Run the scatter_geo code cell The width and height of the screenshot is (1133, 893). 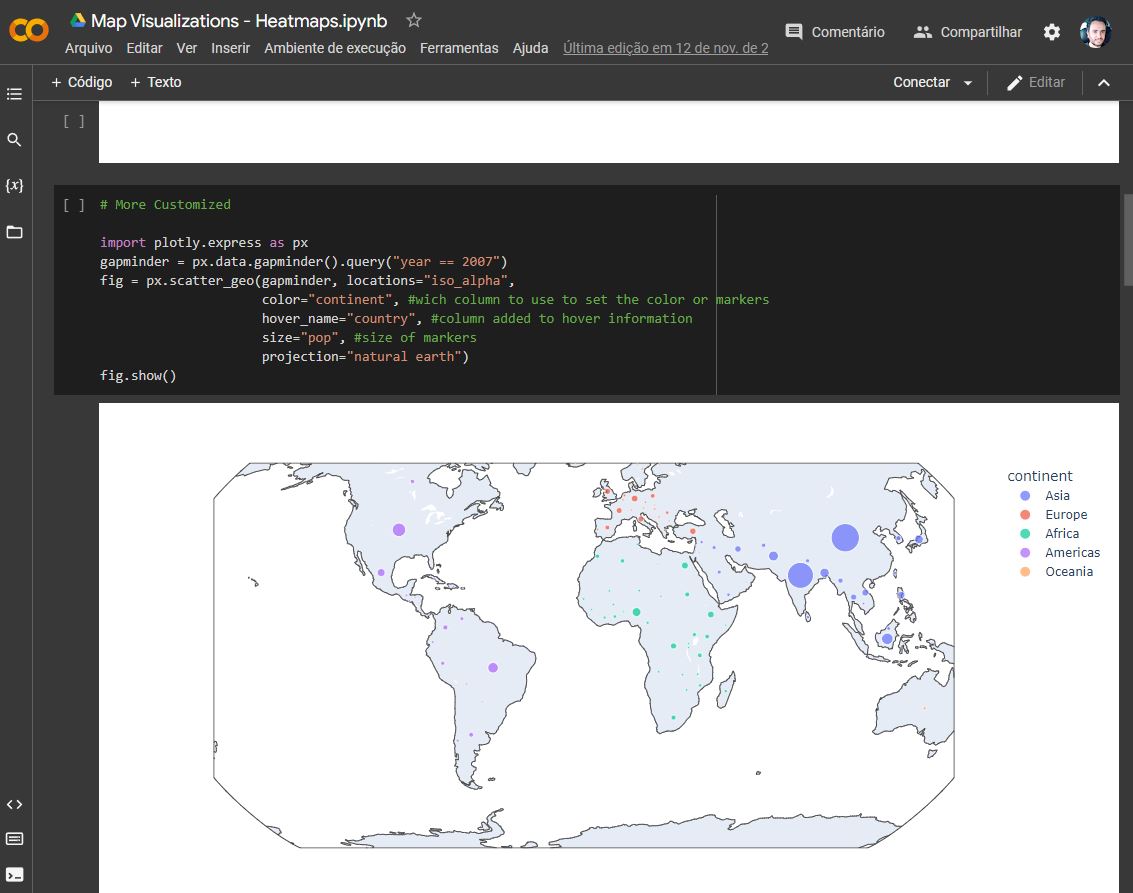click(74, 205)
